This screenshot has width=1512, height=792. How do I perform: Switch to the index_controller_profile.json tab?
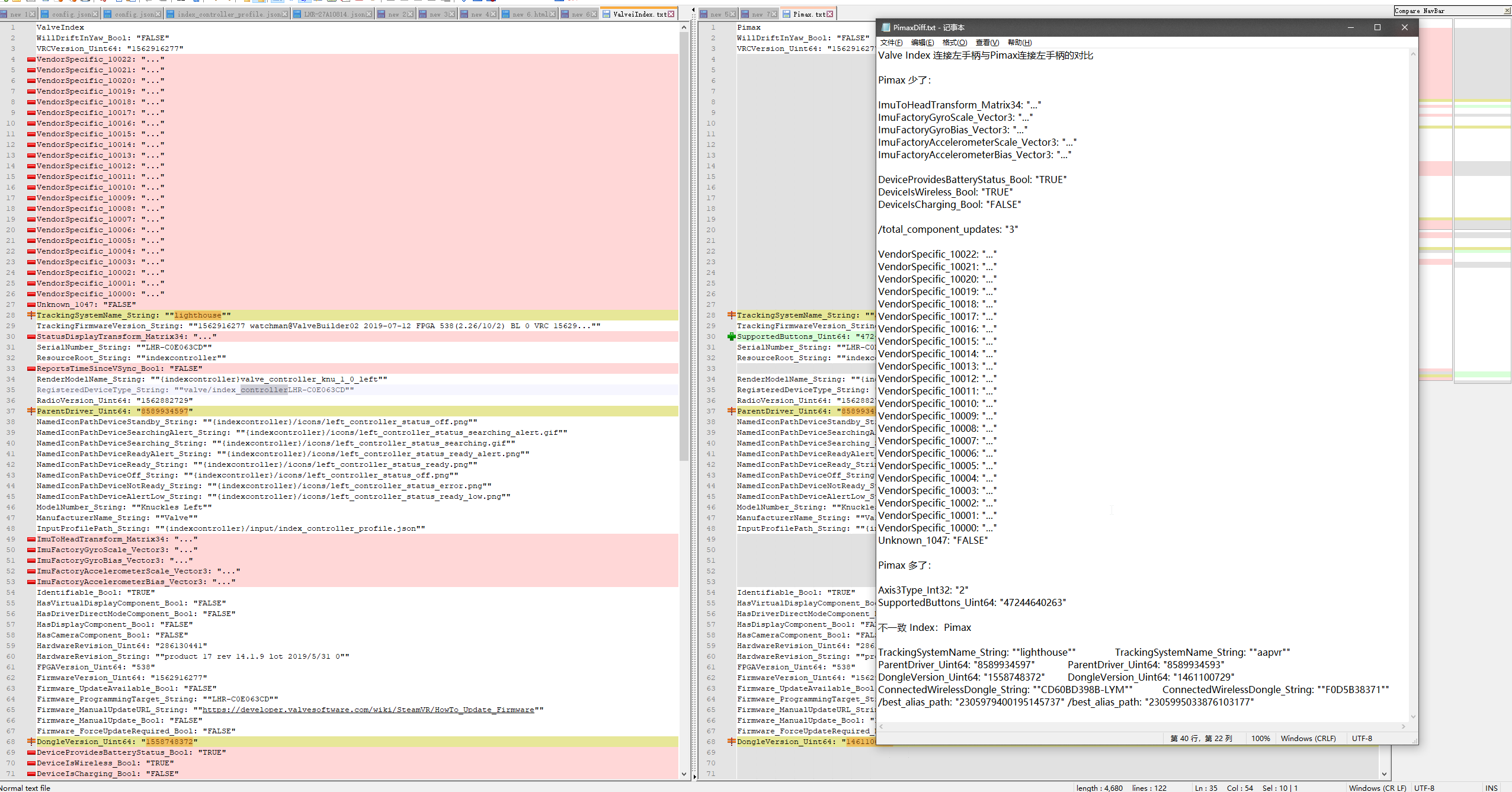[x=228, y=14]
